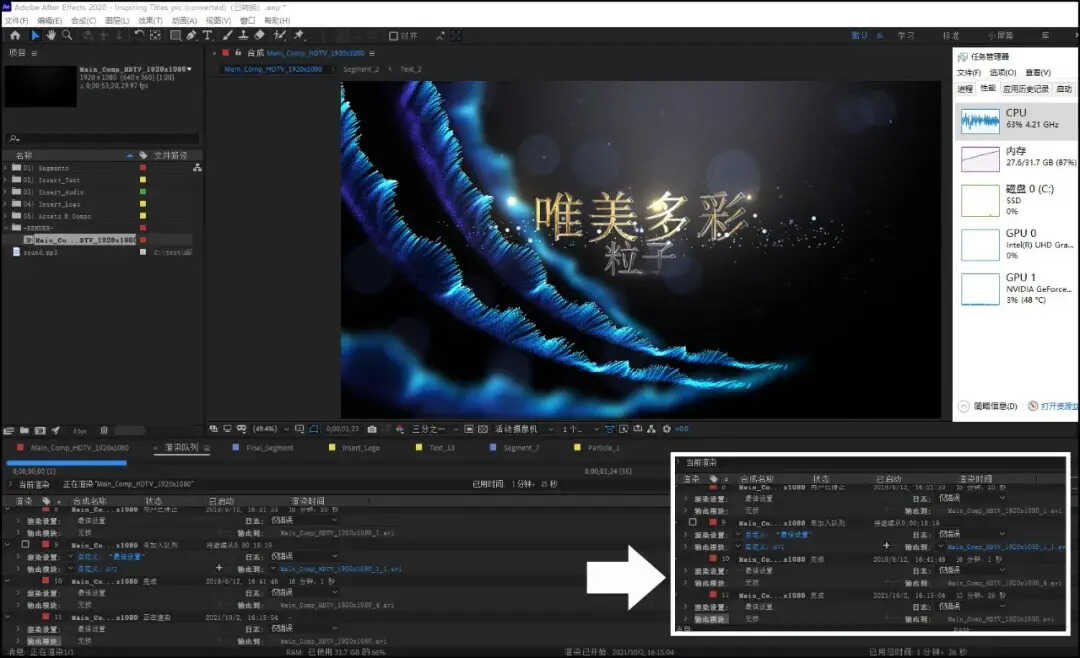The image size is (1080, 658).
Task: Open the 项目 panel menu icon
Action: (x=34, y=53)
